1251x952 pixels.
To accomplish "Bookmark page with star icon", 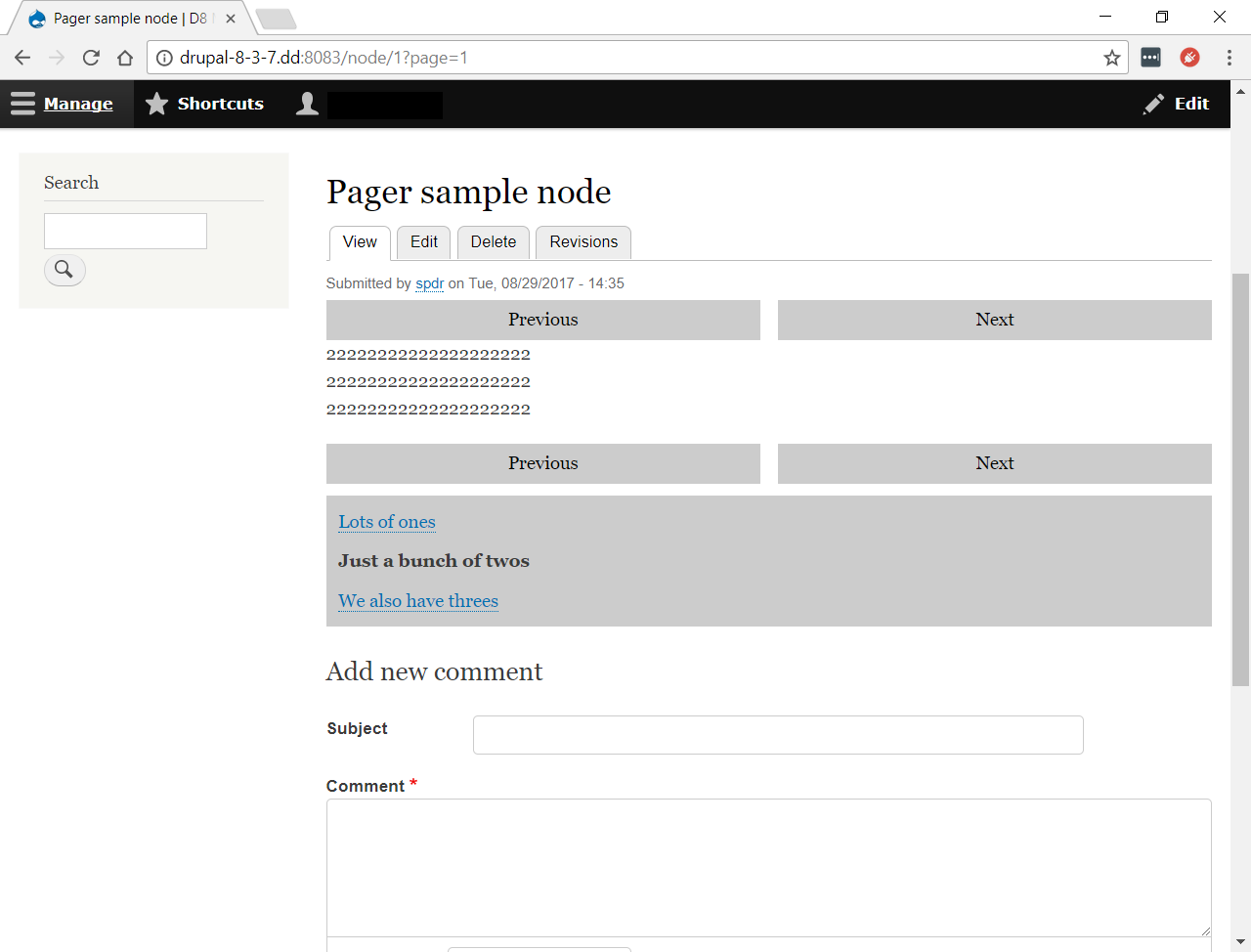I will click(x=1111, y=58).
